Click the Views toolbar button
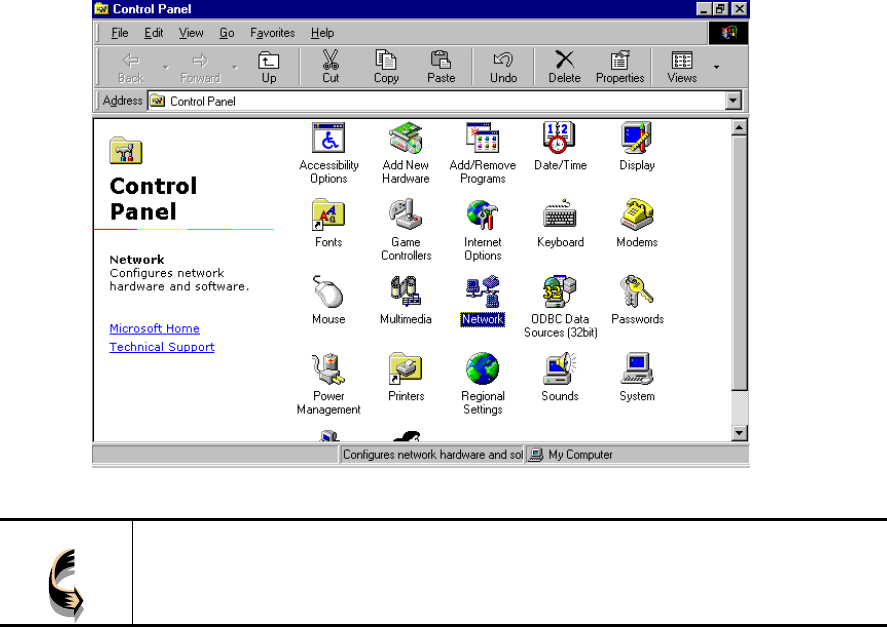 click(682, 67)
